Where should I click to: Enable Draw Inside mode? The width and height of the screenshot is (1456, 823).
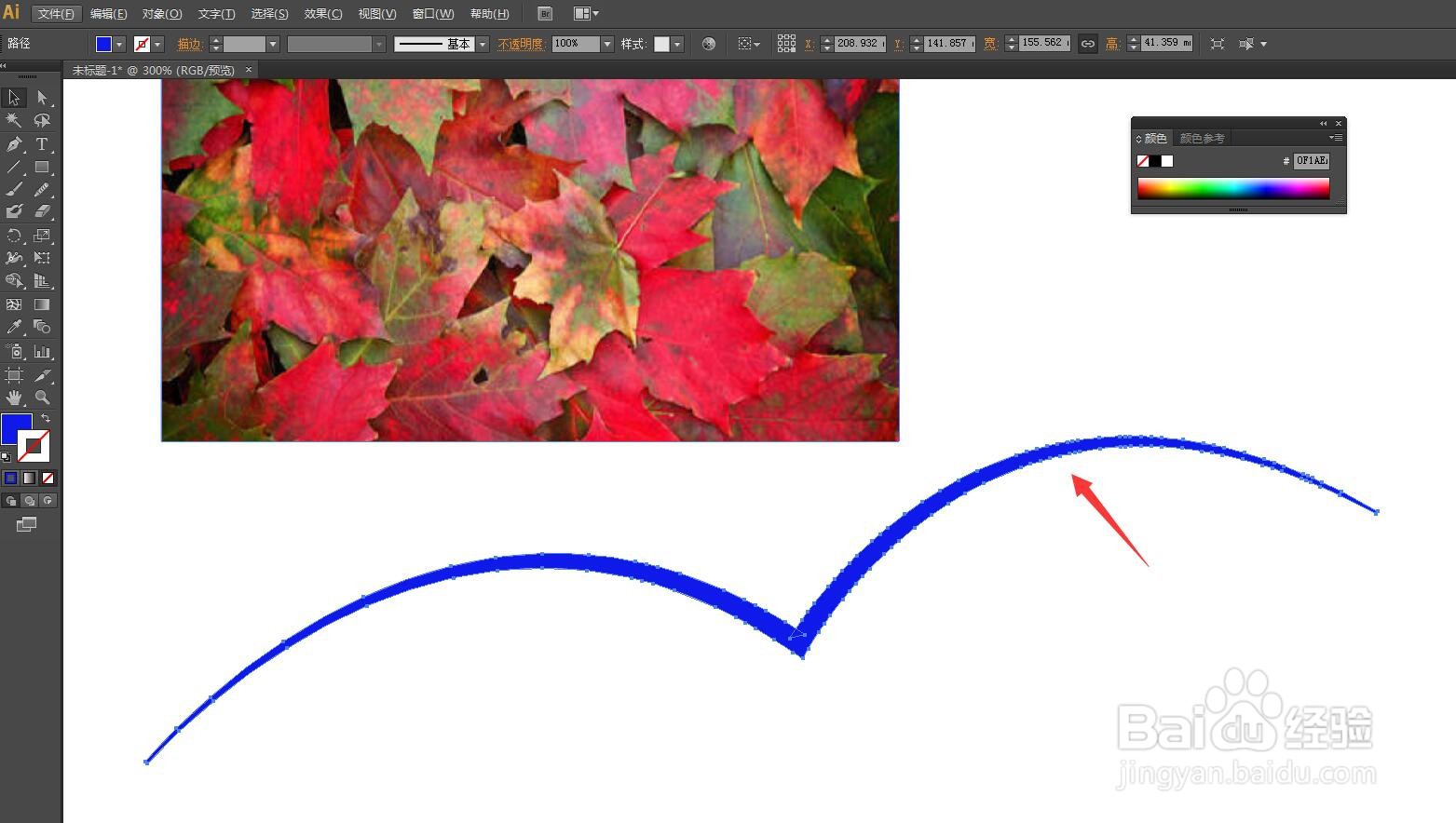pyautogui.click(x=48, y=501)
